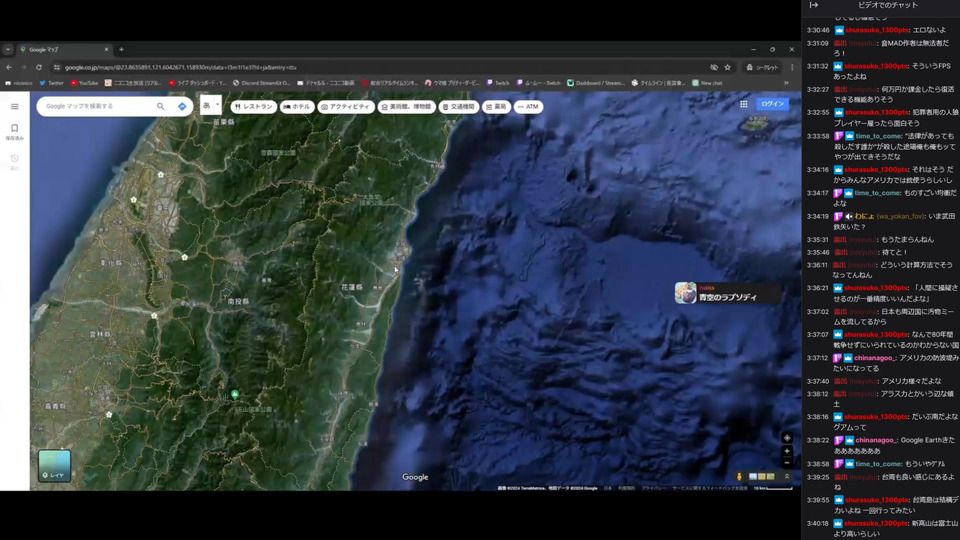Filter map by ATM

click(x=528, y=107)
